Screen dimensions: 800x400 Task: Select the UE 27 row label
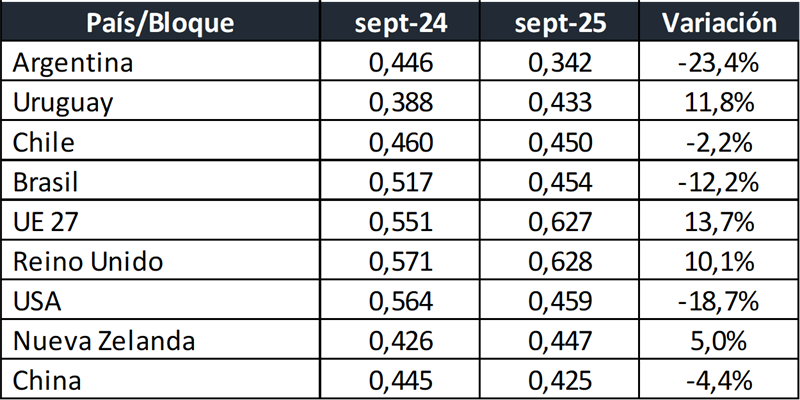pos(44,224)
